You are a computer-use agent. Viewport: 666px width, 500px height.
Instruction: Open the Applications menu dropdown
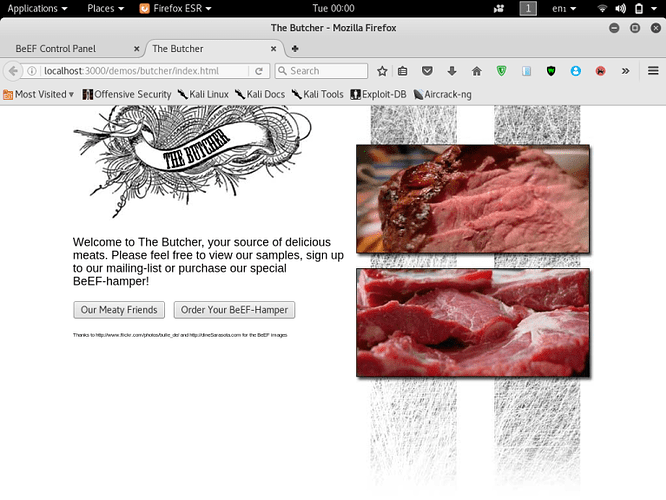[x=38, y=8]
